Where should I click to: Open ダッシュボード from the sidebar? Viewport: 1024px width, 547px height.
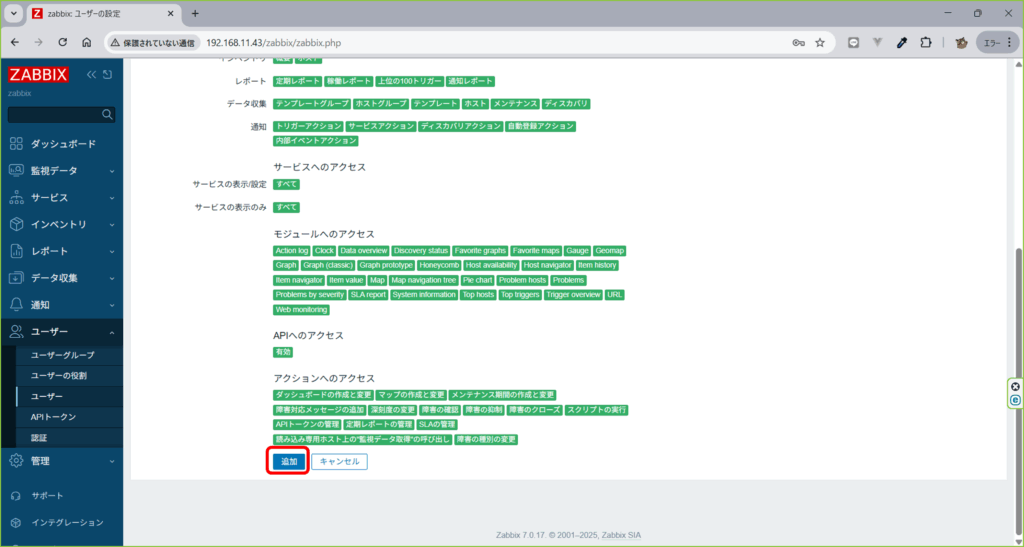[62, 144]
